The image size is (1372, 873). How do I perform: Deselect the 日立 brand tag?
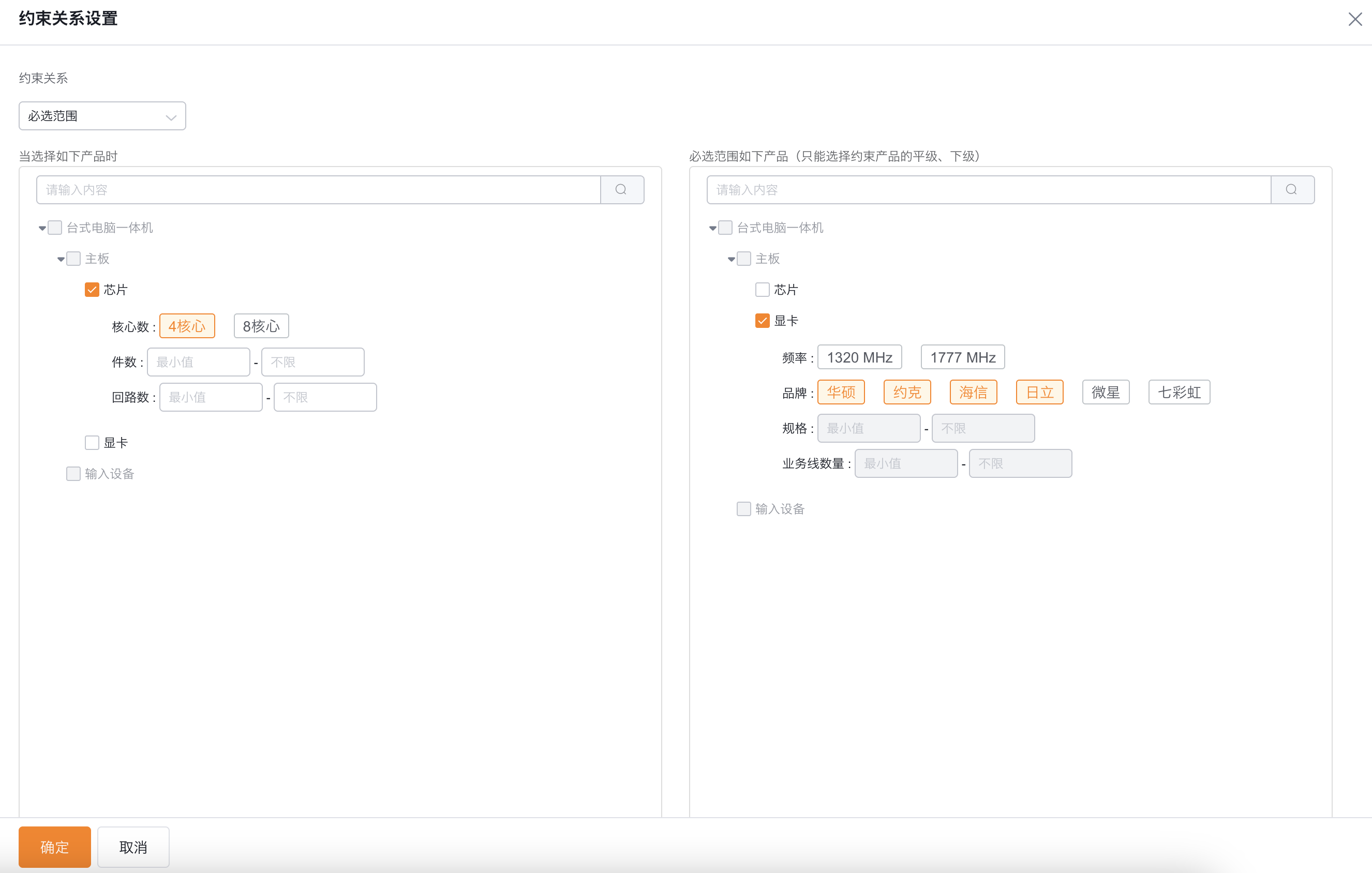click(x=1040, y=393)
